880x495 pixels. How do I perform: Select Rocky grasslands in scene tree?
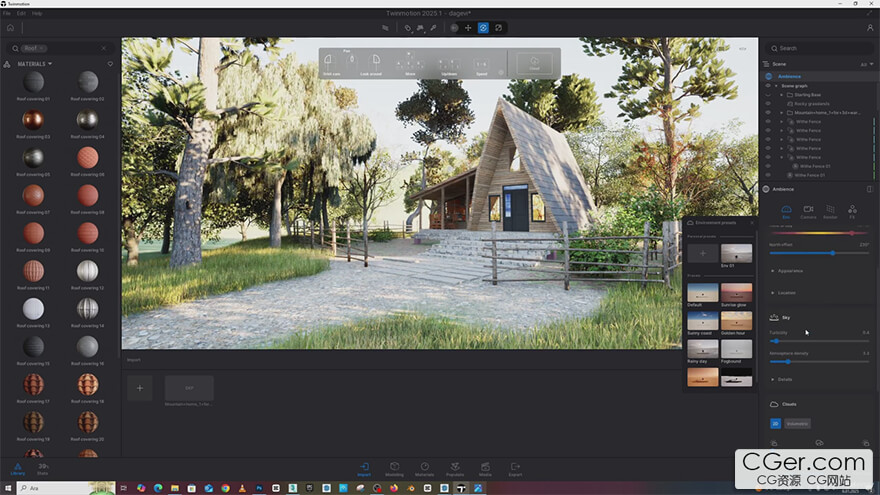point(812,104)
